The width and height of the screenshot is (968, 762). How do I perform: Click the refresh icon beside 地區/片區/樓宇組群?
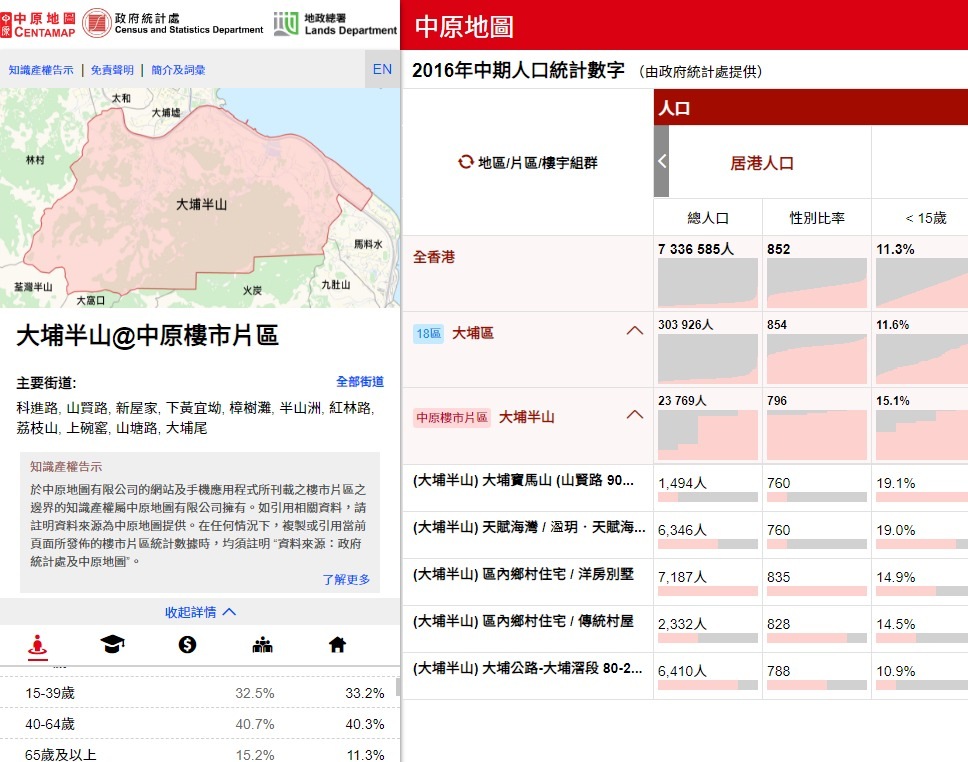[465, 162]
